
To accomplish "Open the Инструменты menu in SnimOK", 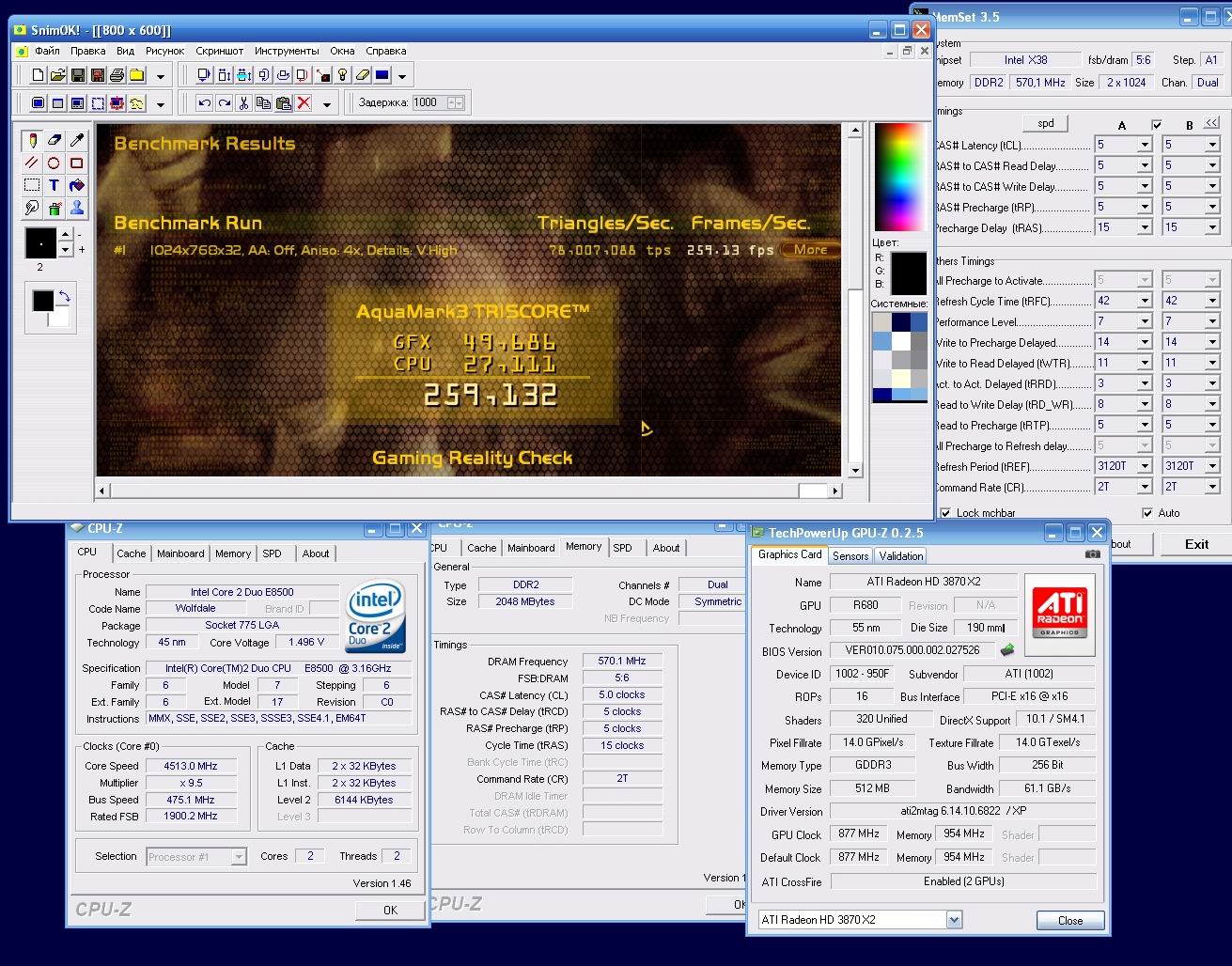I will [x=287, y=51].
